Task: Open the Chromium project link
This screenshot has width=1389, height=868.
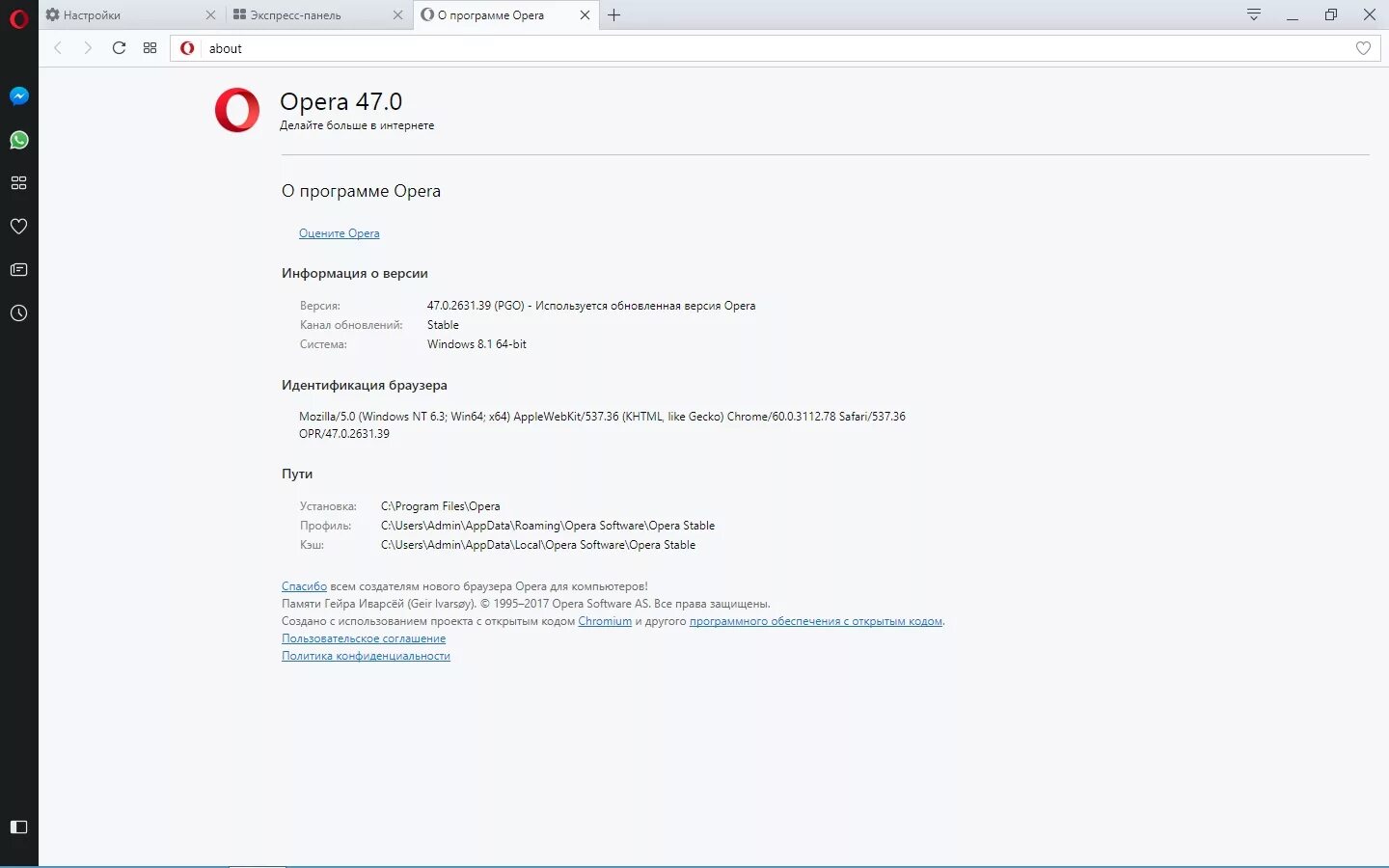Action: coord(605,621)
